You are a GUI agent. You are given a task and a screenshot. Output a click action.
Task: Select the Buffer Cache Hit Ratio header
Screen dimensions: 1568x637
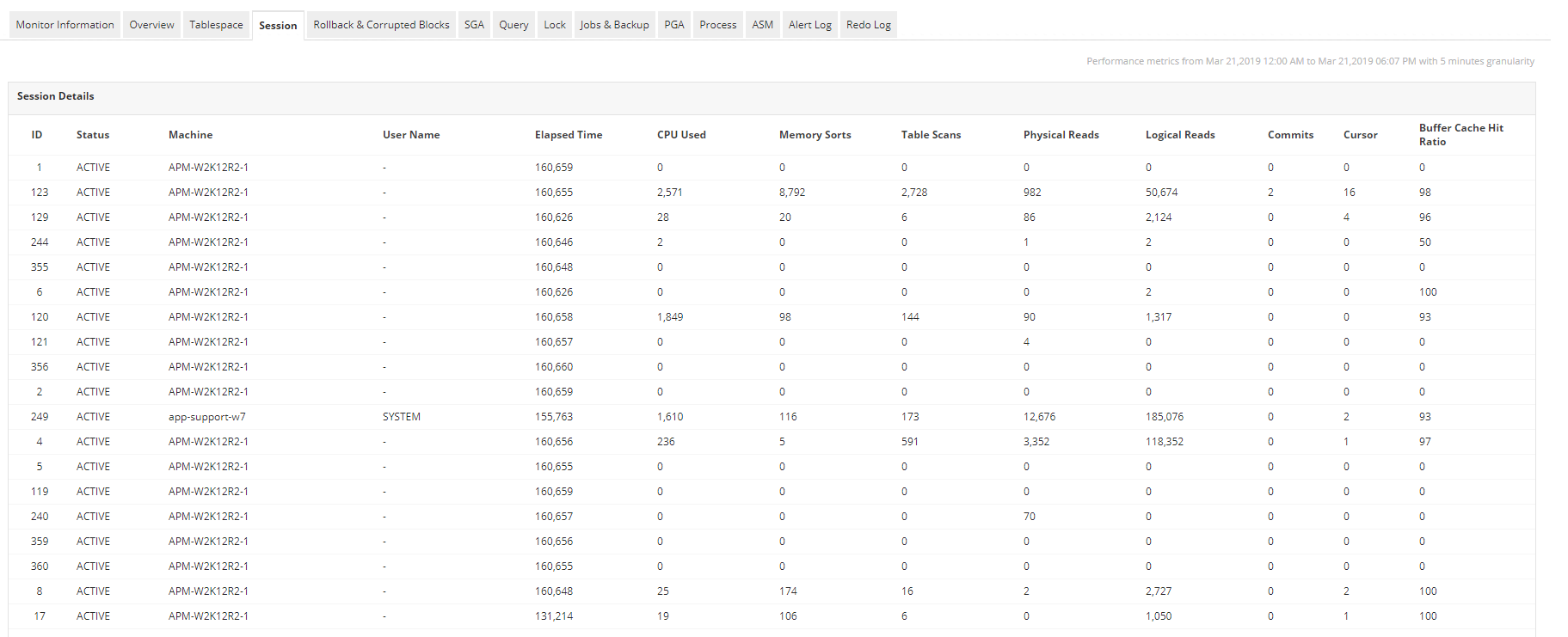point(1461,135)
